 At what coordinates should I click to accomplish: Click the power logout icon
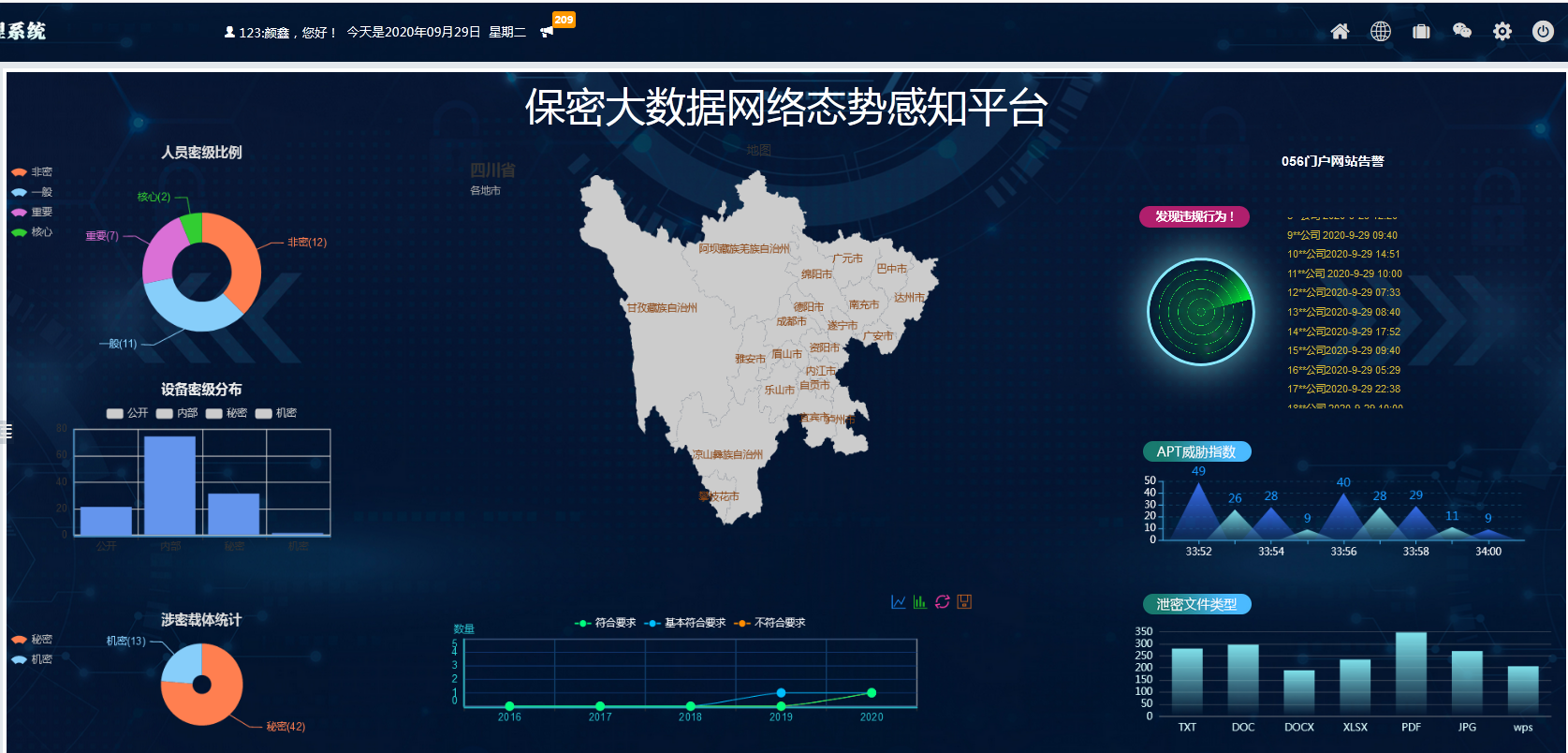[x=1543, y=32]
